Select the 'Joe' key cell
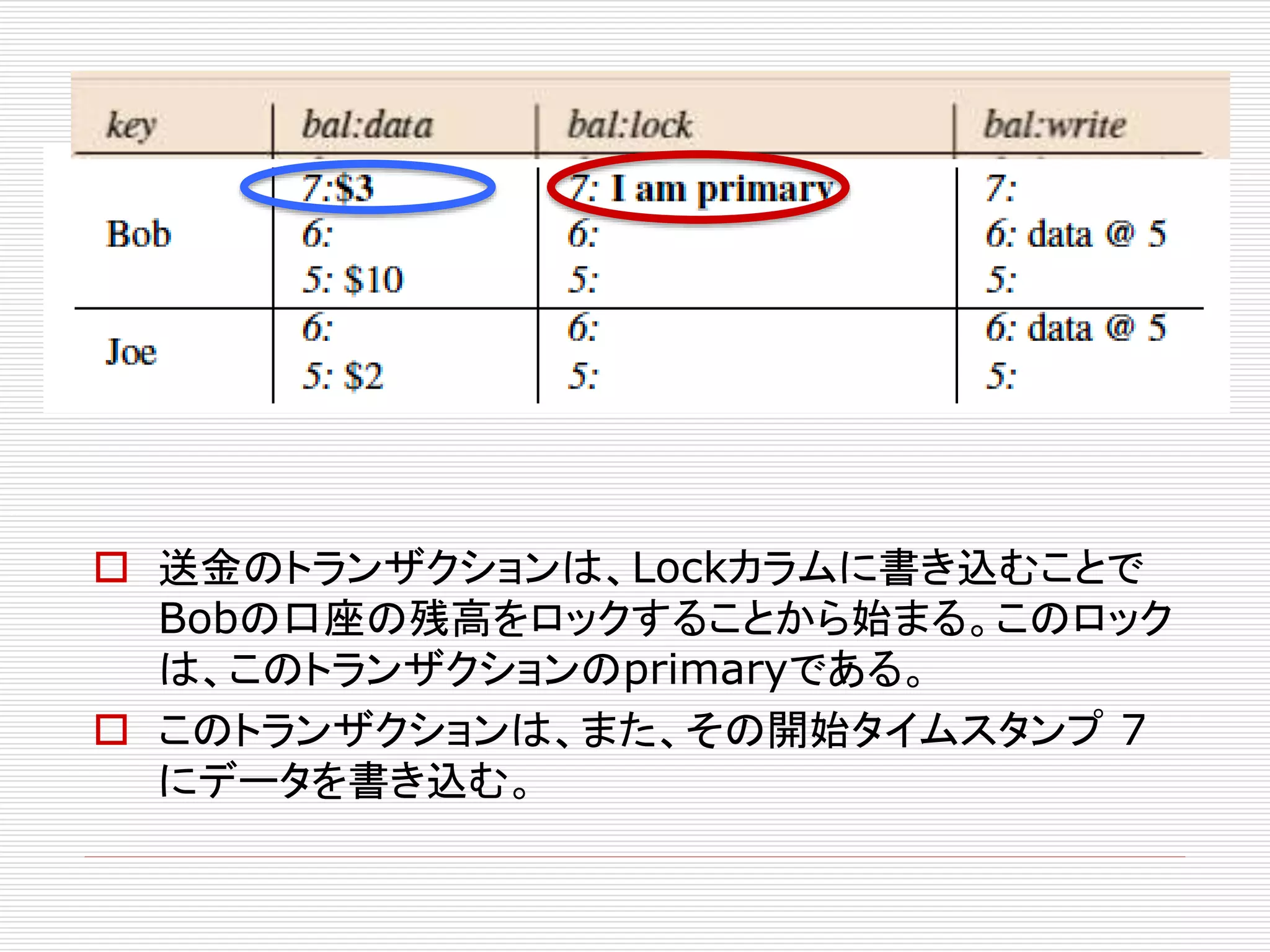Screen dimensions: 1270x952 click(131, 352)
